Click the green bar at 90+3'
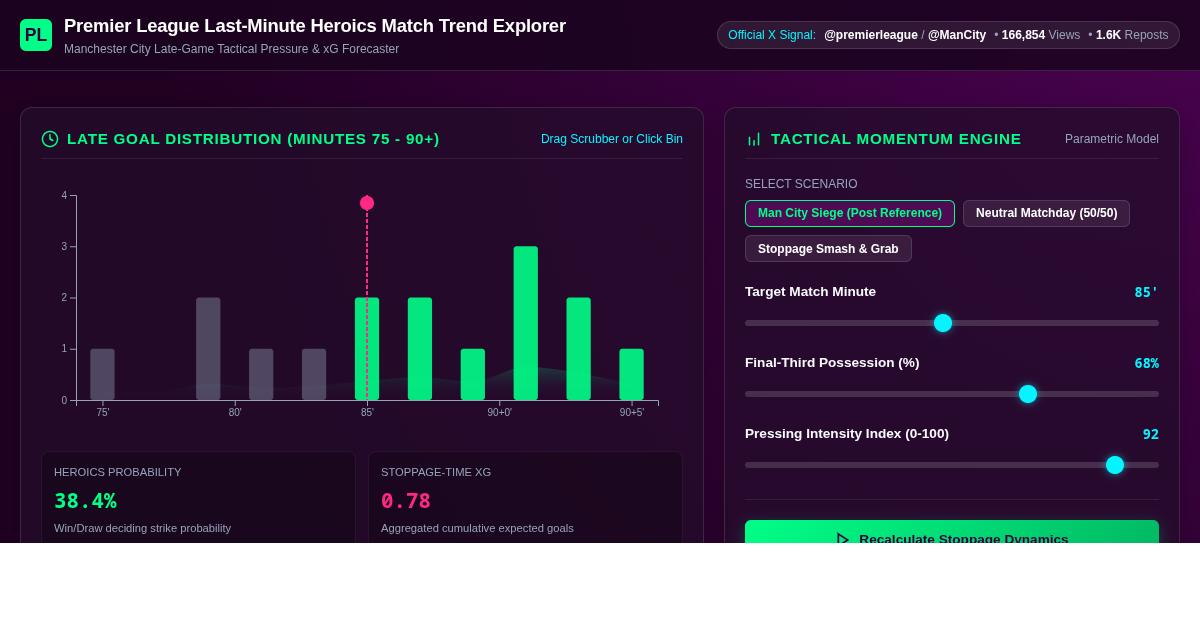Screen dimensions: 1200x630 click(579, 349)
